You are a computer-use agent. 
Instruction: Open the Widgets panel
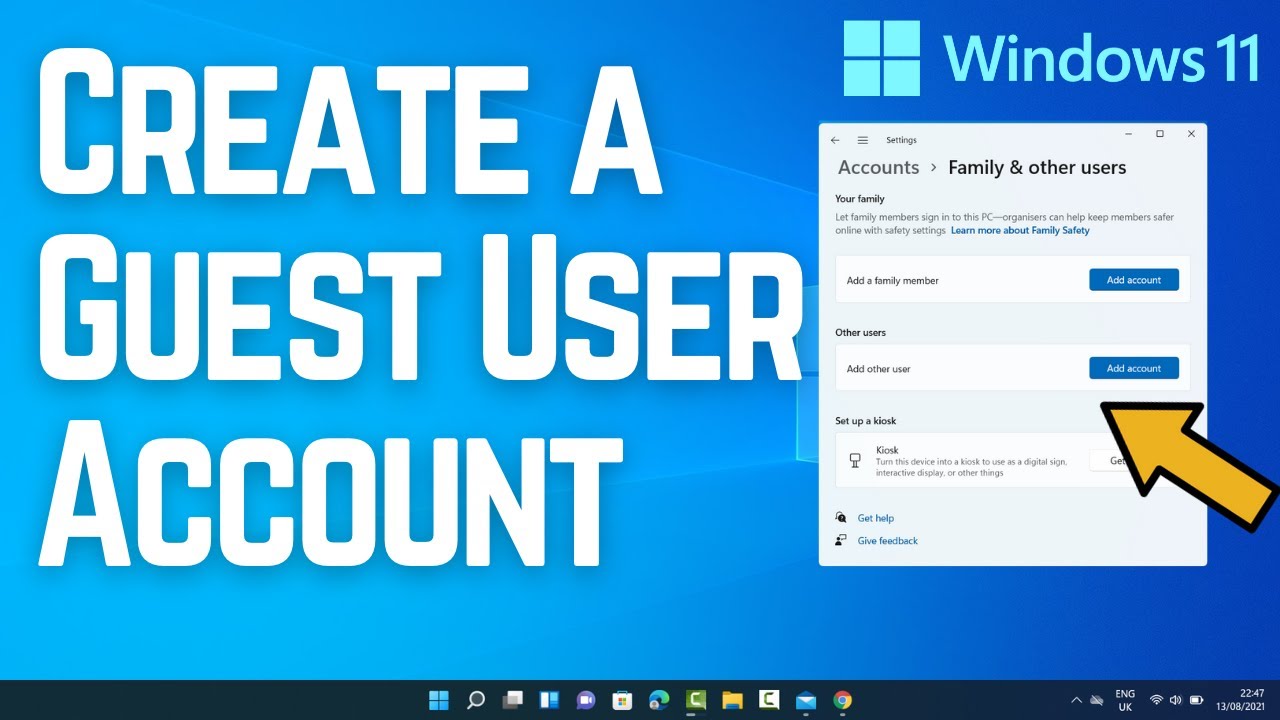pos(549,700)
